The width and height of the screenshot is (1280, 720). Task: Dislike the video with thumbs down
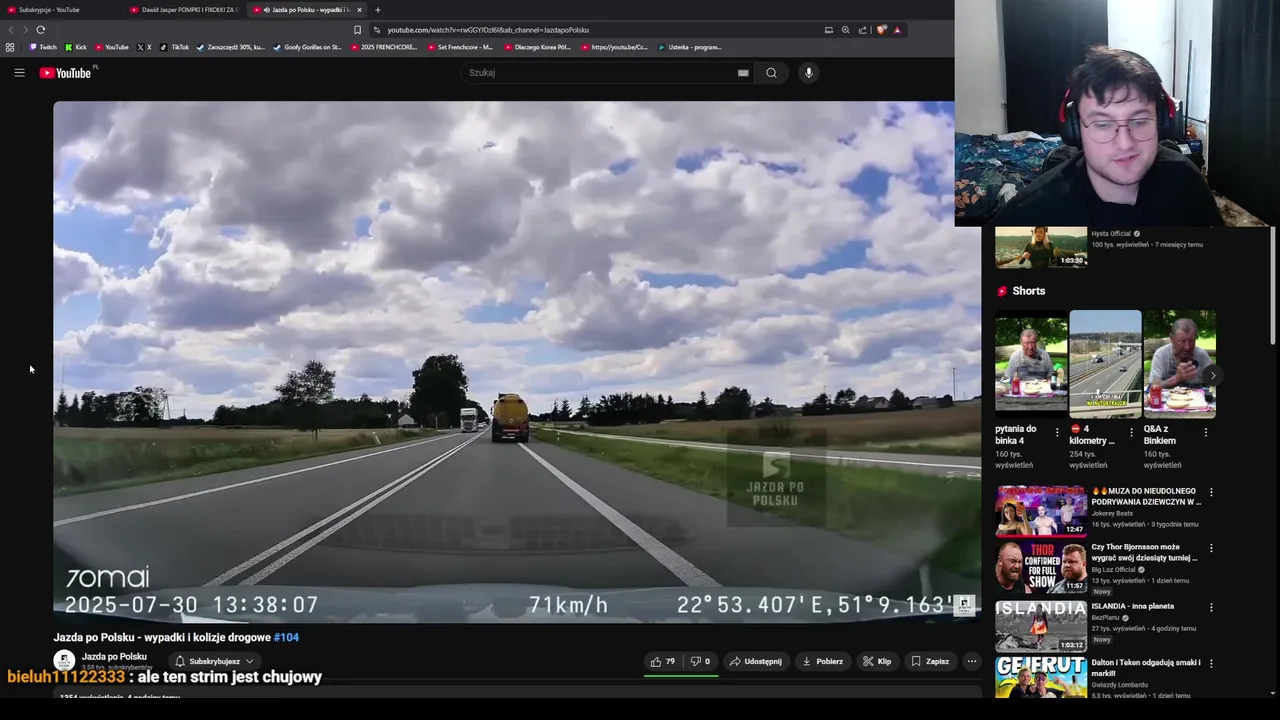[x=700, y=661]
